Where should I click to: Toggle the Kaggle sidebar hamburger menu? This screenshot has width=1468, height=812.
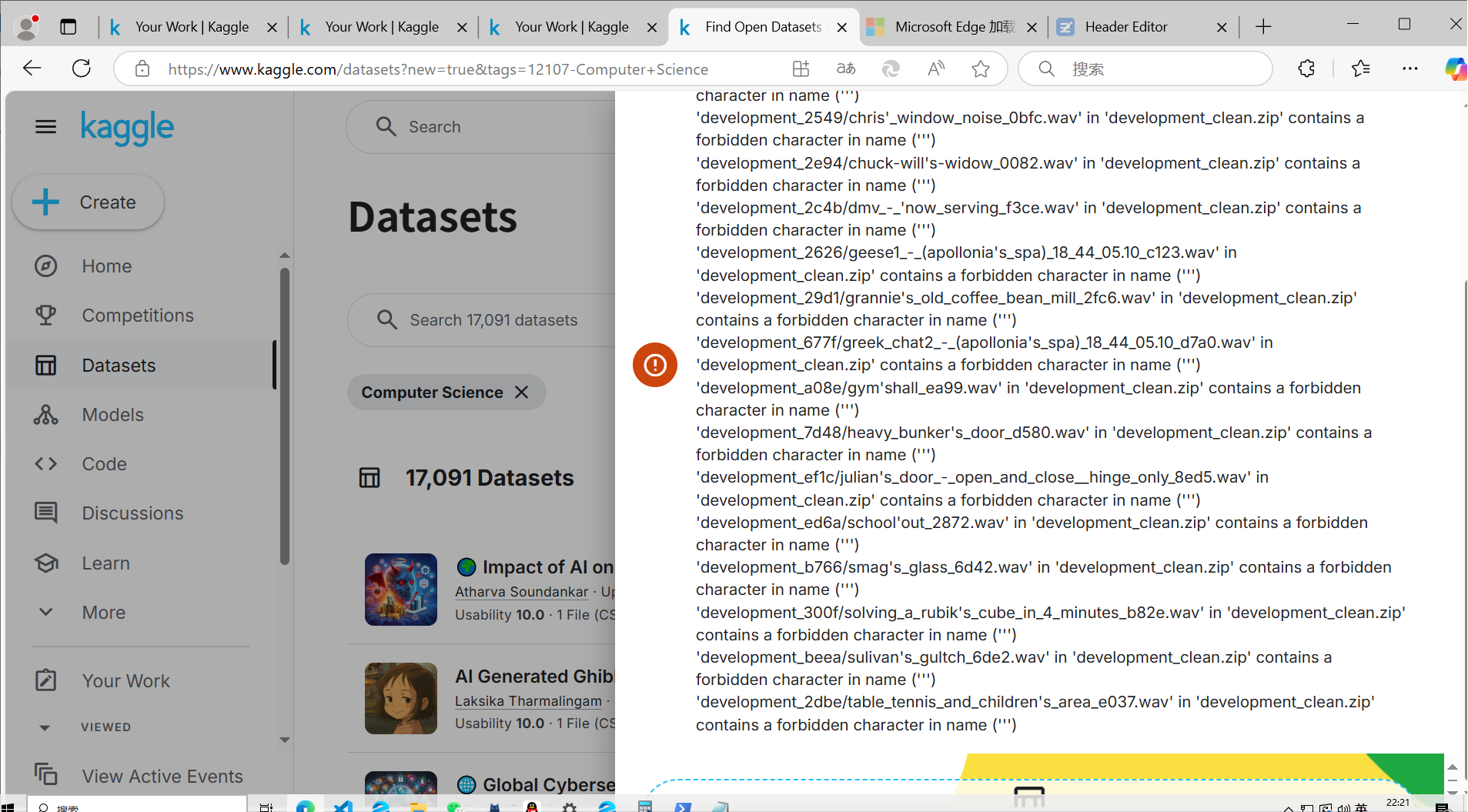45,126
